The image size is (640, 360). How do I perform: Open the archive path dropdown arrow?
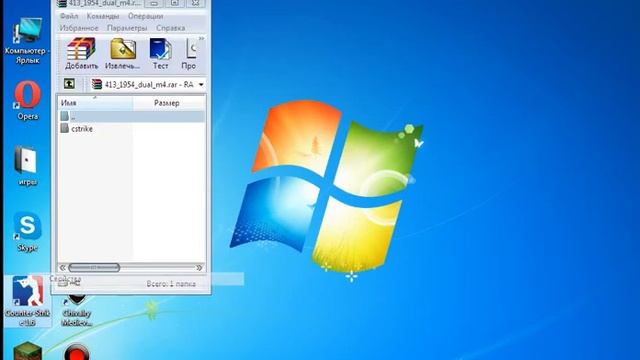coord(201,84)
